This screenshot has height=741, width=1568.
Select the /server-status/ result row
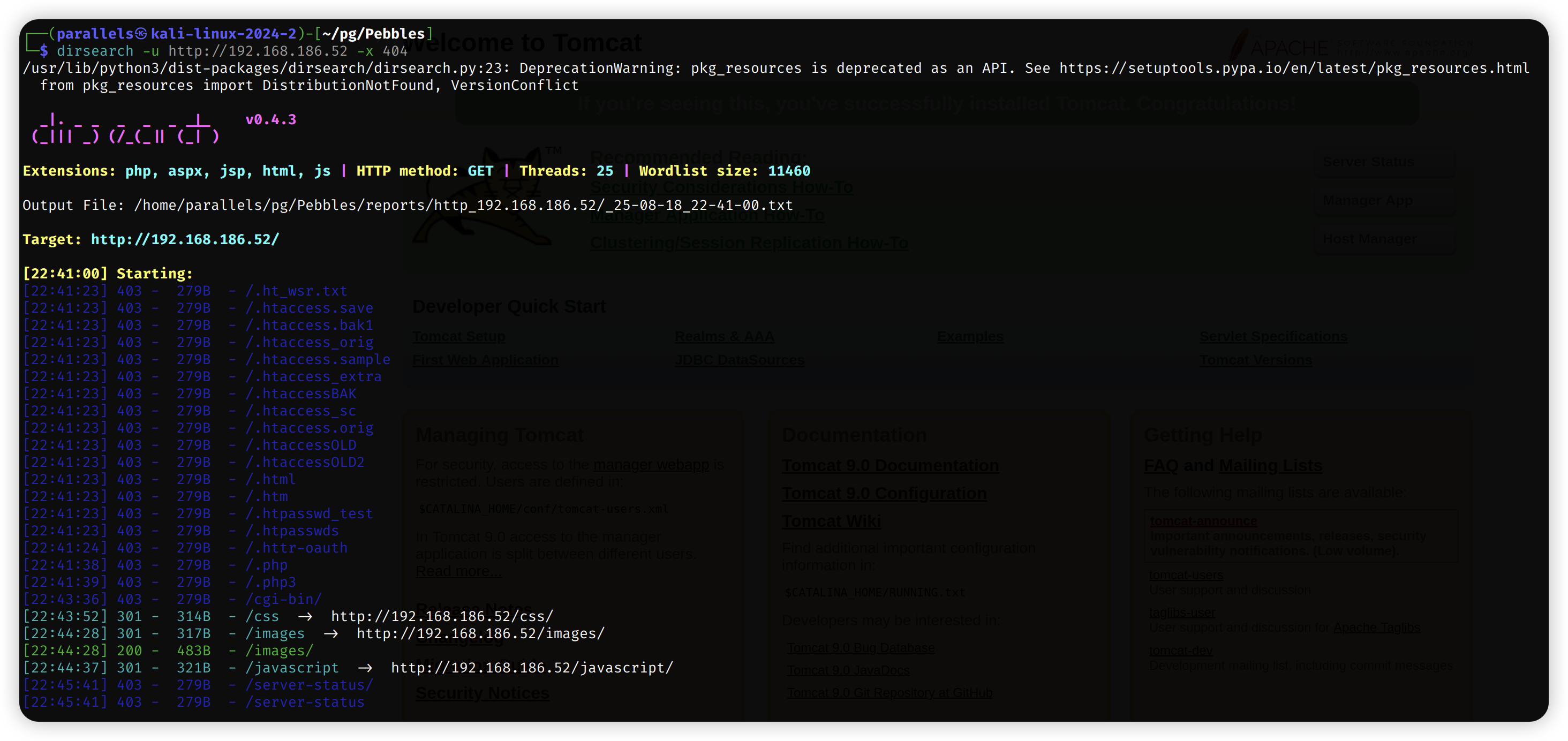(x=198, y=685)
